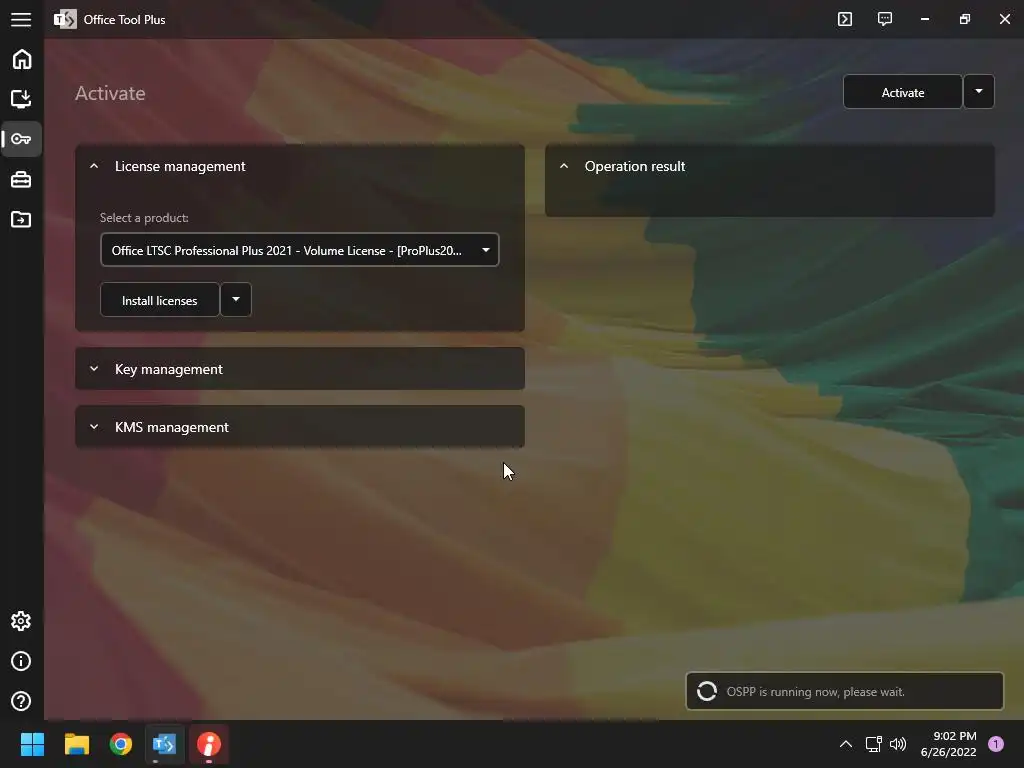The width and height of the screenshot is (1024, 768).
Task: Open the Help question mark icon
Action: pos(22,701)
